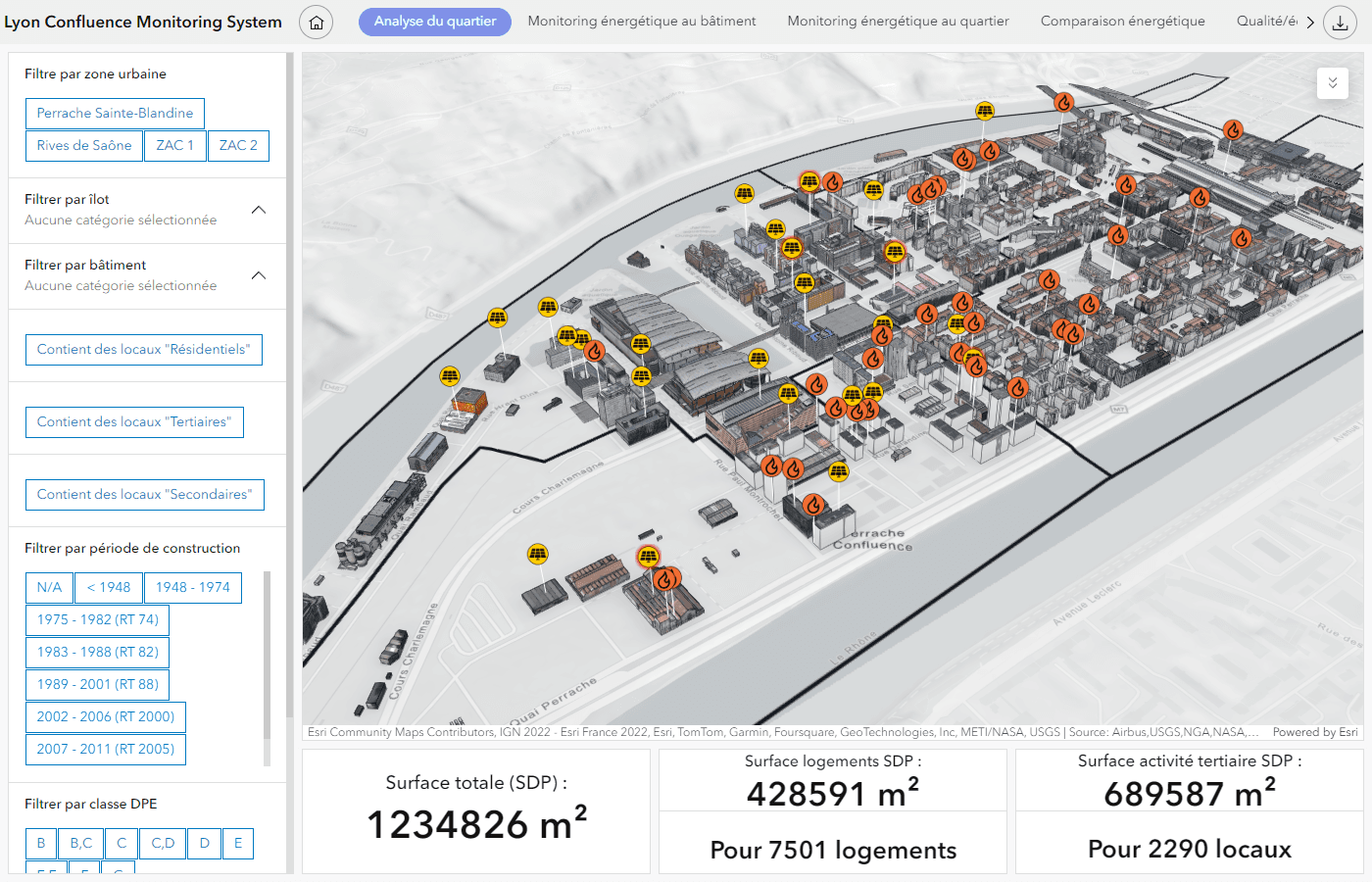Screen dimensions: 1372x882
Task: Toggle the Perrache Sainte-Blandine zone filter
Action: point(115,113)
